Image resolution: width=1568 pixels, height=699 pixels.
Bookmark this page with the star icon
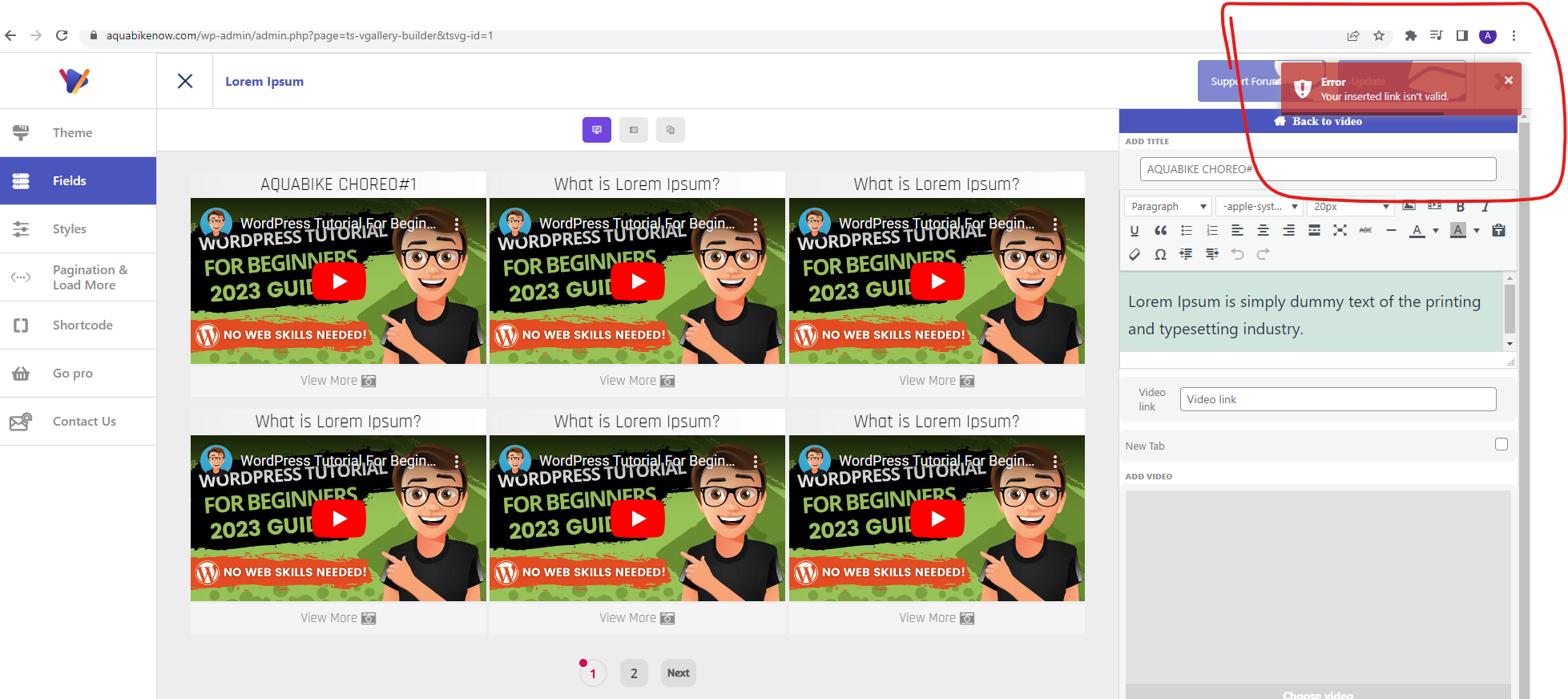click(x=1379, y=35)
